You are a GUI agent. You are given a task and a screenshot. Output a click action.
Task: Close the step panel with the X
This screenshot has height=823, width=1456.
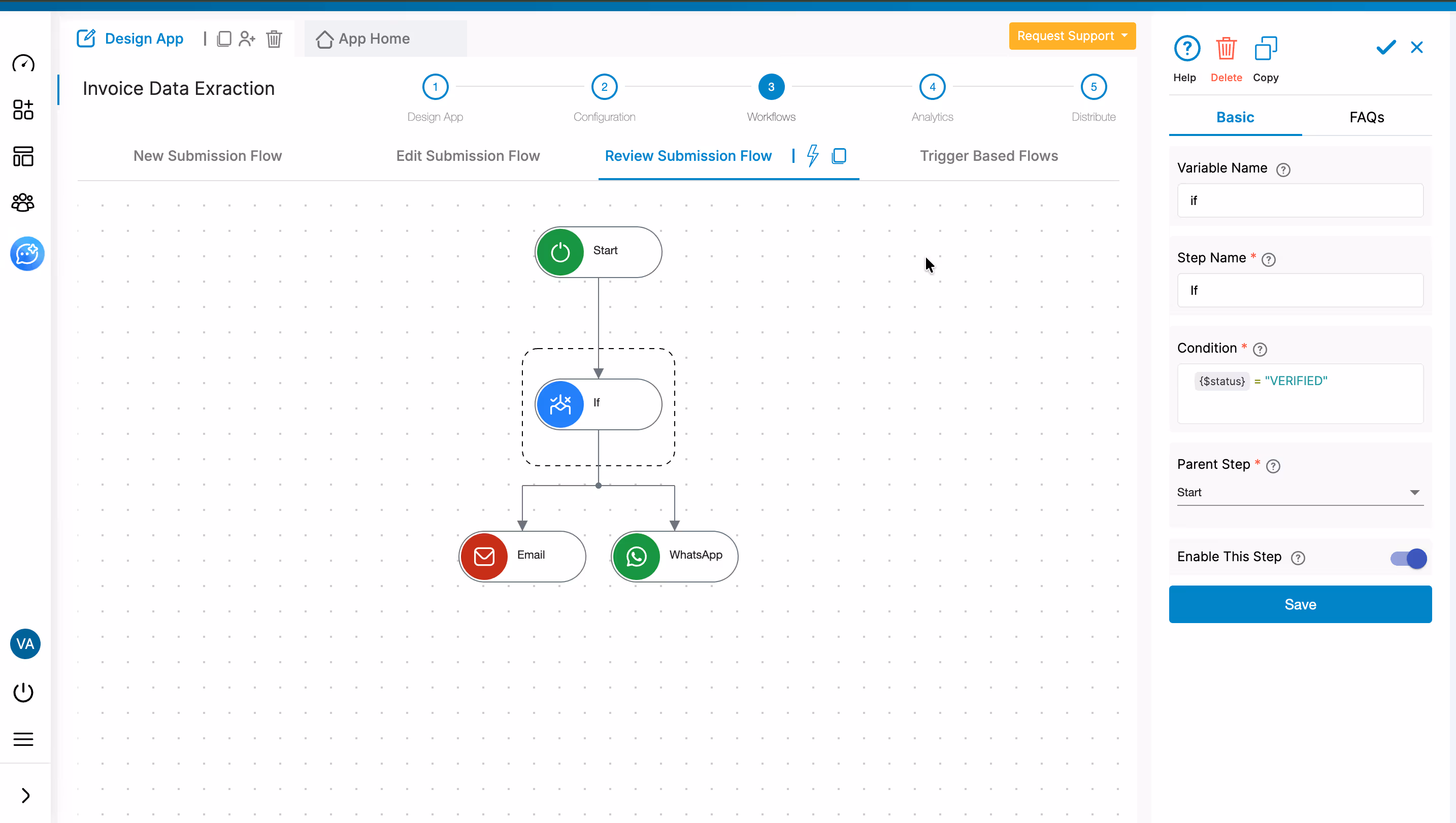pos(1416,48)
